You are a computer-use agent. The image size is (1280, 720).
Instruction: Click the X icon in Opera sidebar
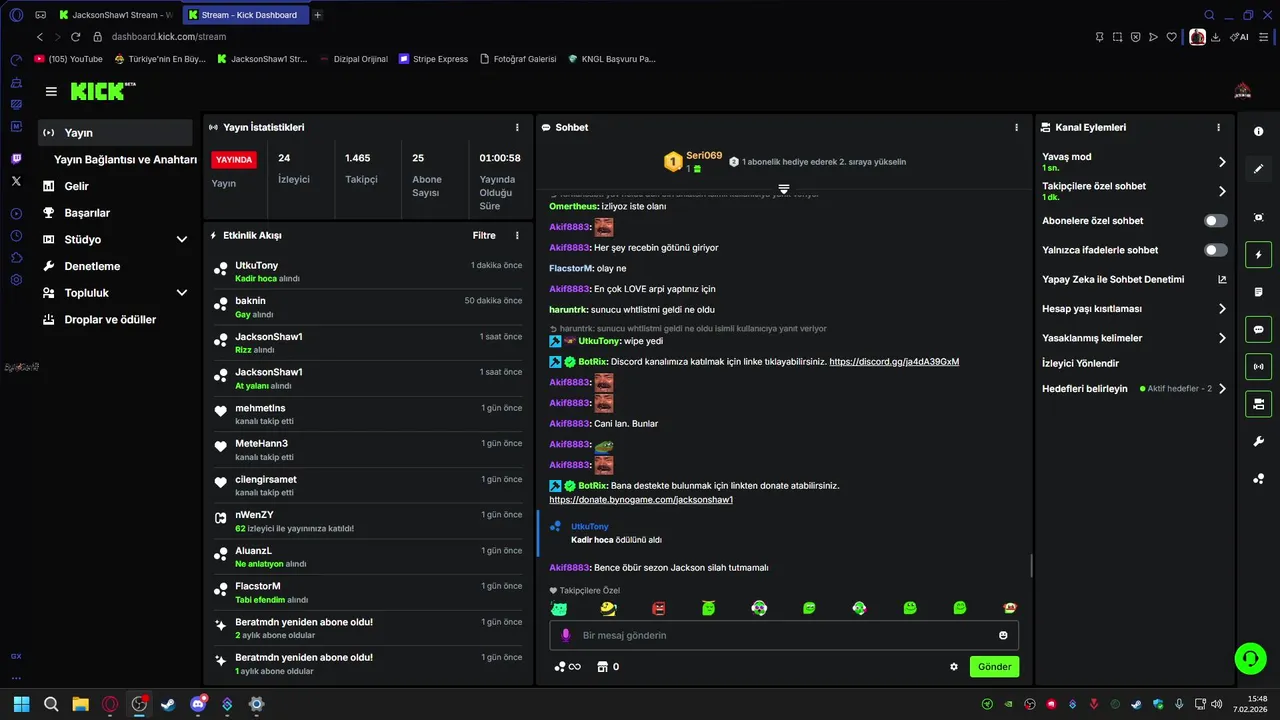[x=16, y=181]
